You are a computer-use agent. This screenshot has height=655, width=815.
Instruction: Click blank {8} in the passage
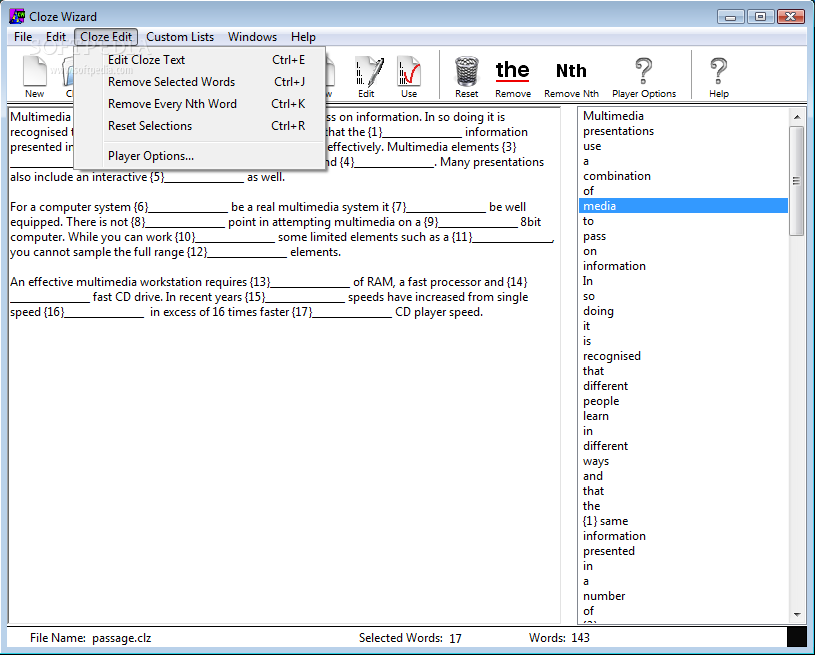coord(177,222)
